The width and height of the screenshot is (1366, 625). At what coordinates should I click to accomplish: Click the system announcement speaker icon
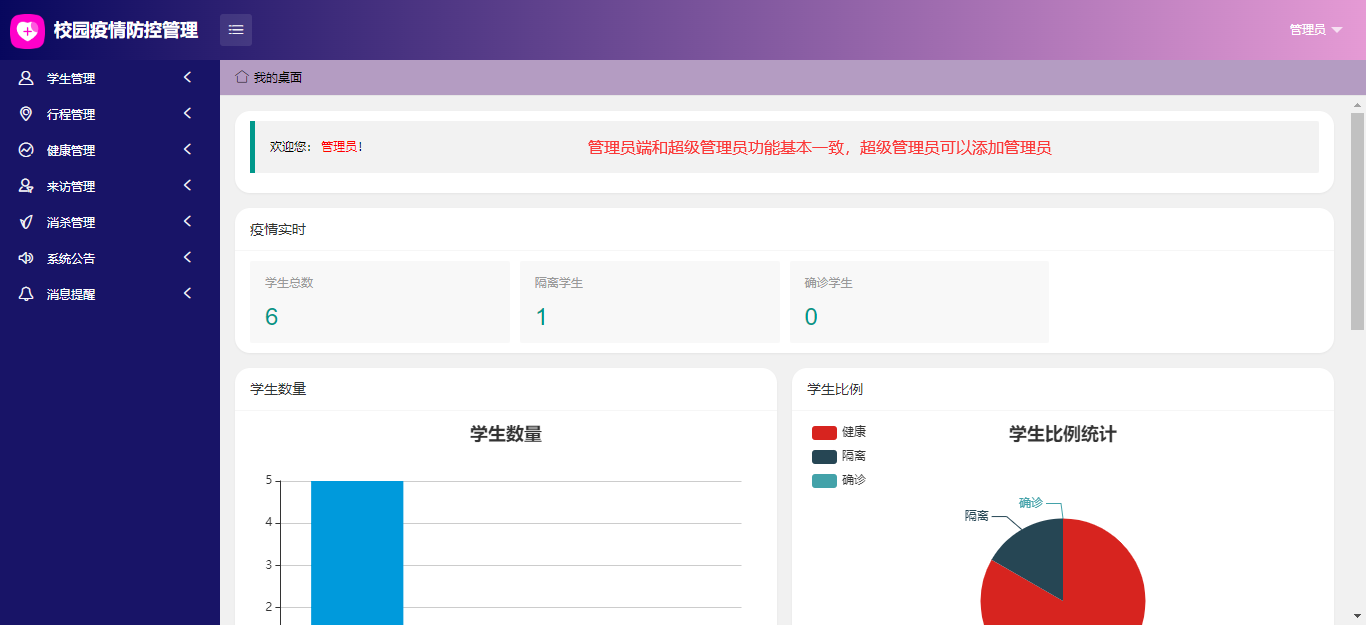(x=26, y=258)
